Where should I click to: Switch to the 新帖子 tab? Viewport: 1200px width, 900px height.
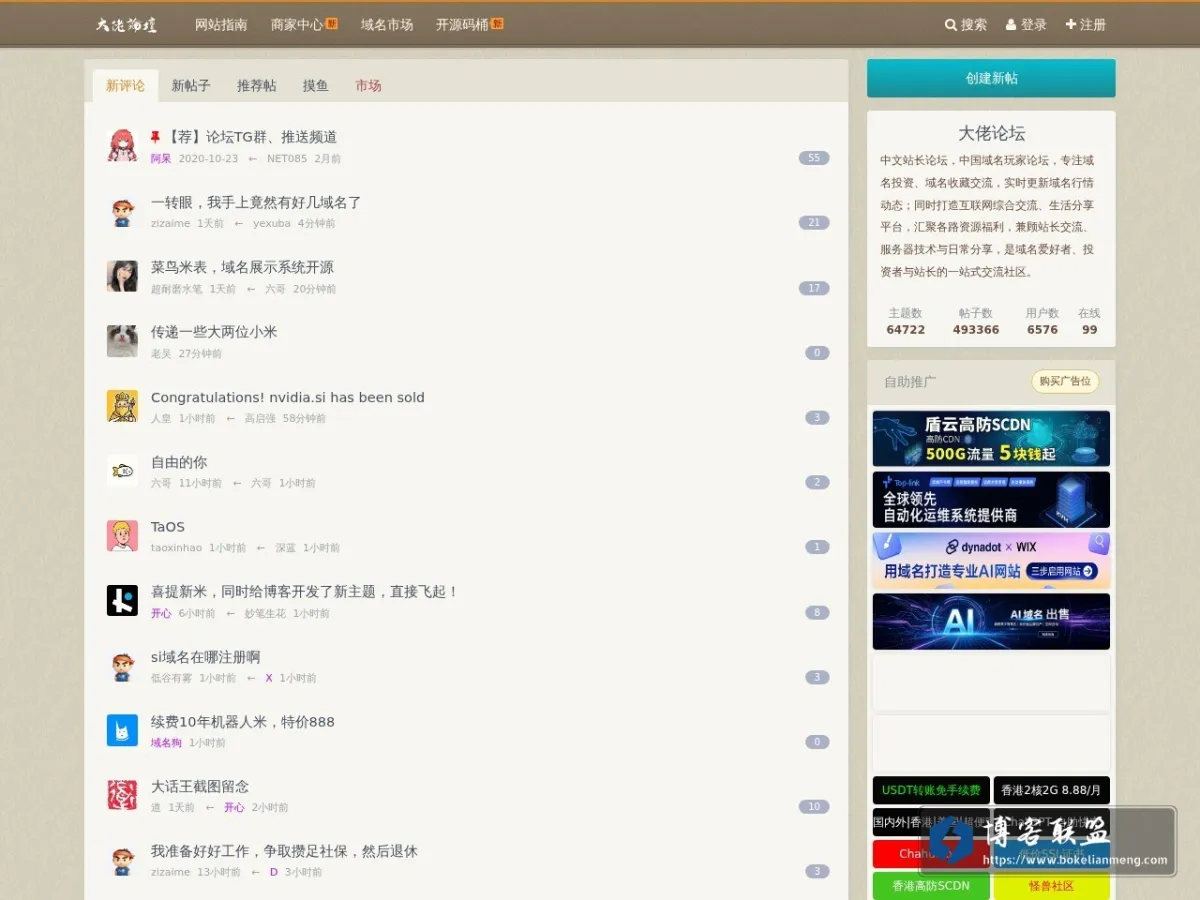click(x=191, y=86)
